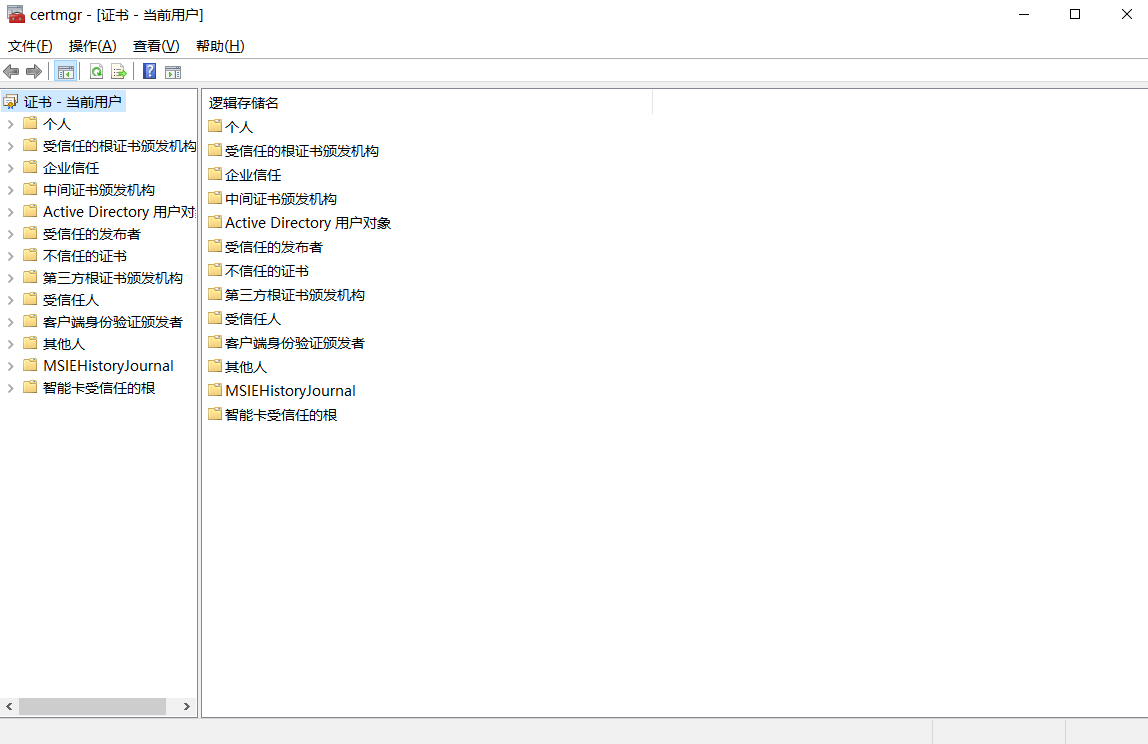1148x744 pixels.
Task: Click 受信任的根证书颁发机构 folder icon in right pane
Action: coord(215,150)
